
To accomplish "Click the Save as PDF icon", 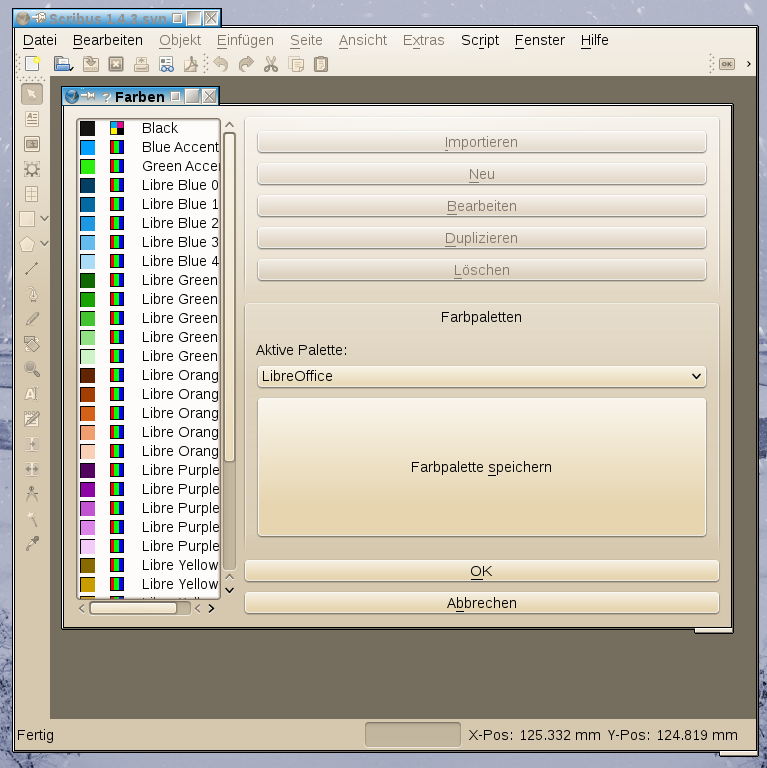I will coord(192,64).
